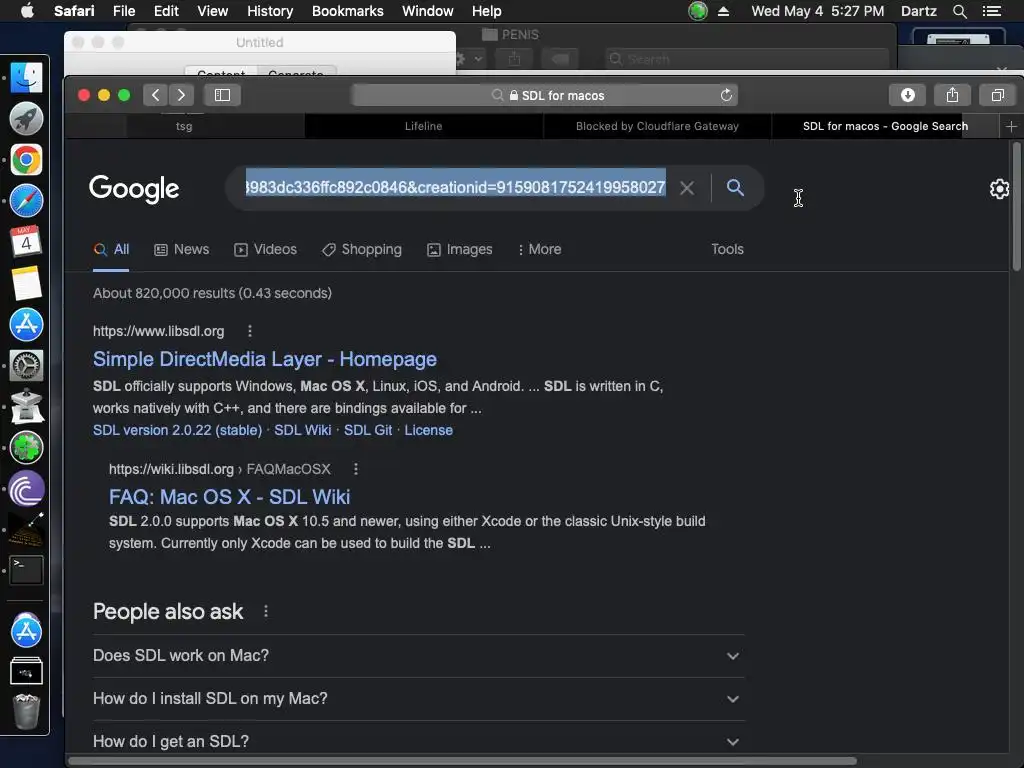Select the Images results tab
Viewport: 1024px width, 768px height.
(x=460, y=249)
